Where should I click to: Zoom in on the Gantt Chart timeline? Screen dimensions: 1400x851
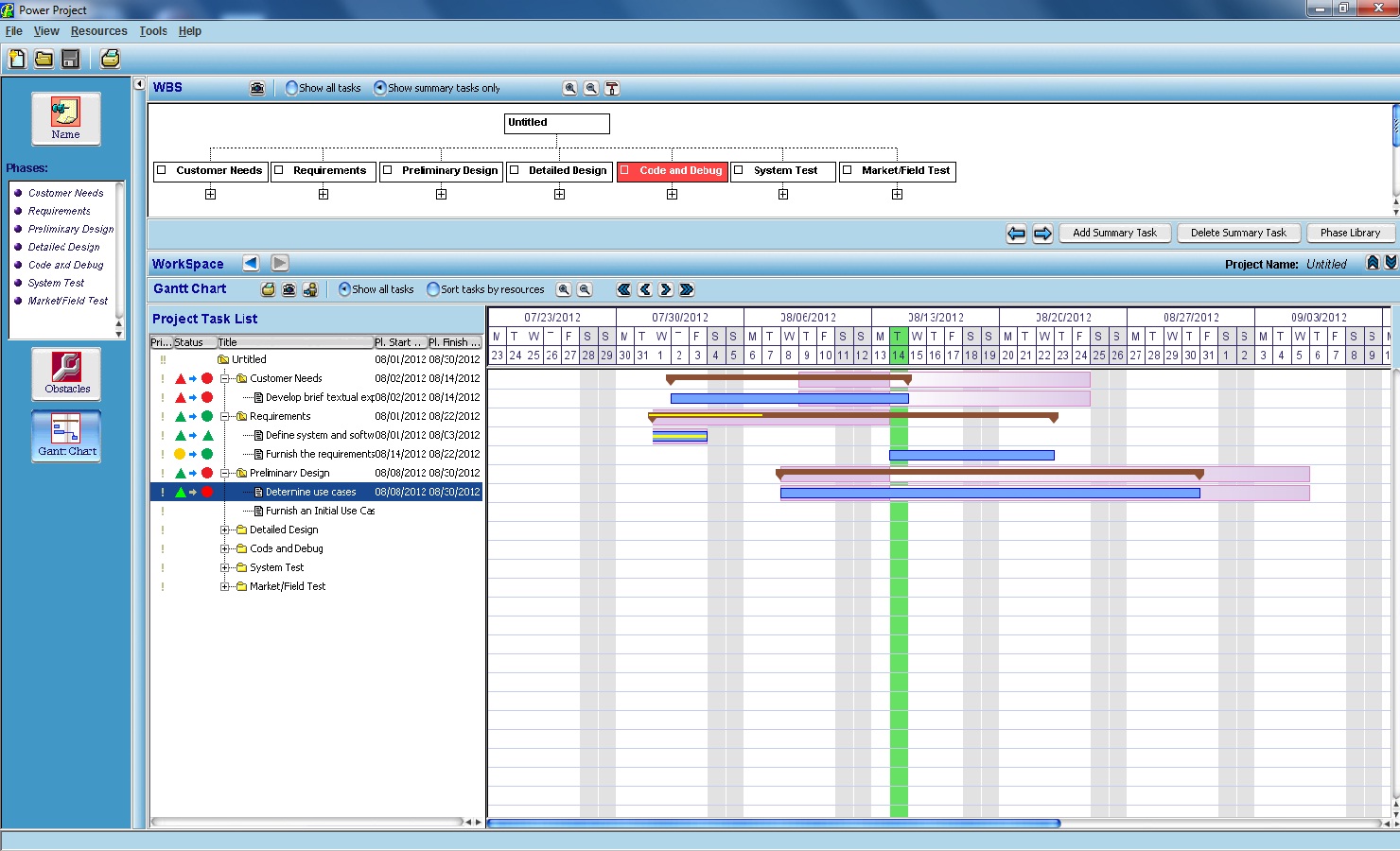(x=564, y=289)
